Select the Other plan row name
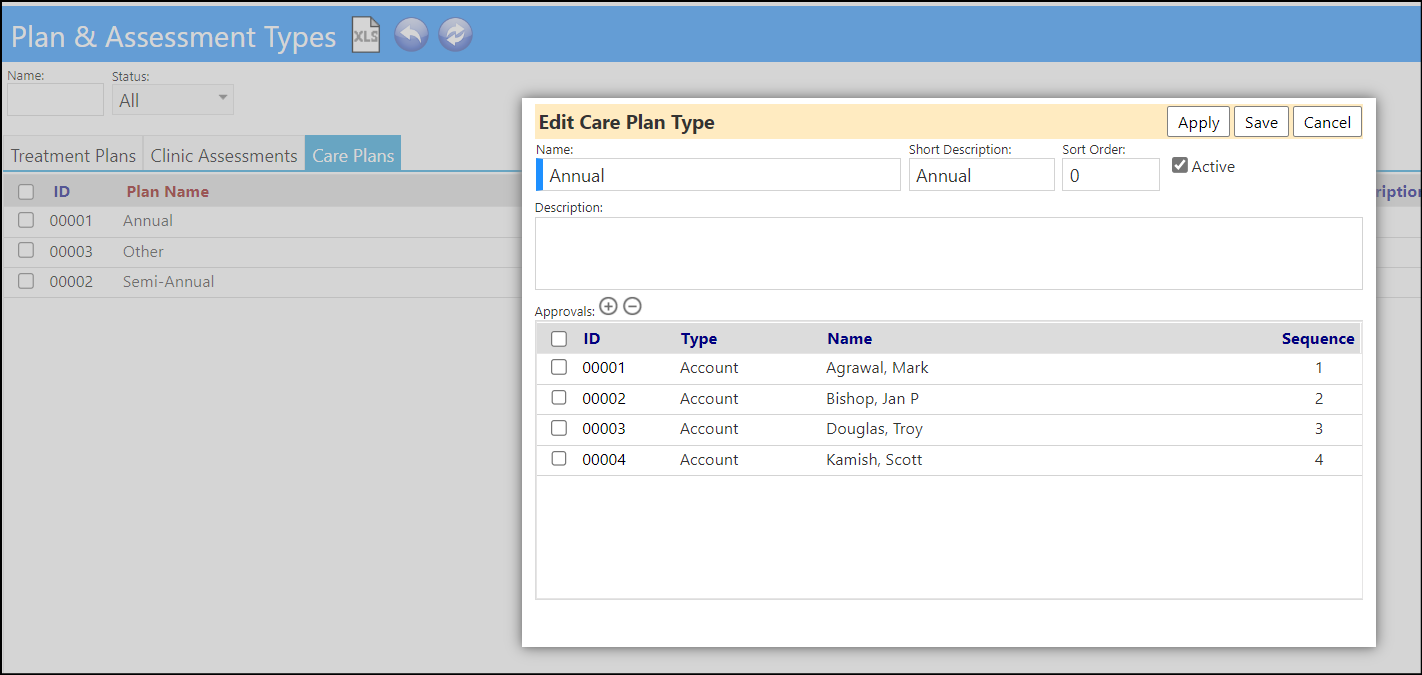The image size is (1422, 675). (x=143, y=251)
